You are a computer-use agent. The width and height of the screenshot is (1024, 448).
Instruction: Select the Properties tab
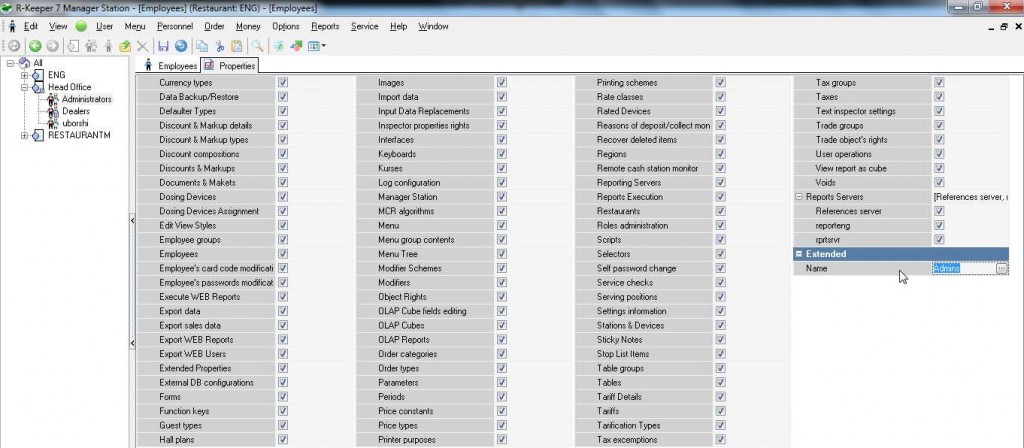tap(229, 66)
